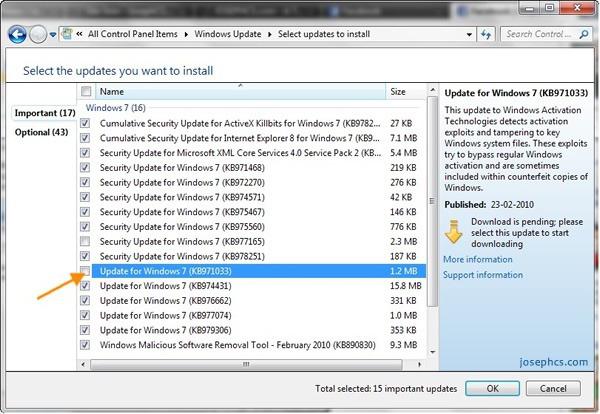Open the More information link
600x414 pixels.
pos(478,259)
